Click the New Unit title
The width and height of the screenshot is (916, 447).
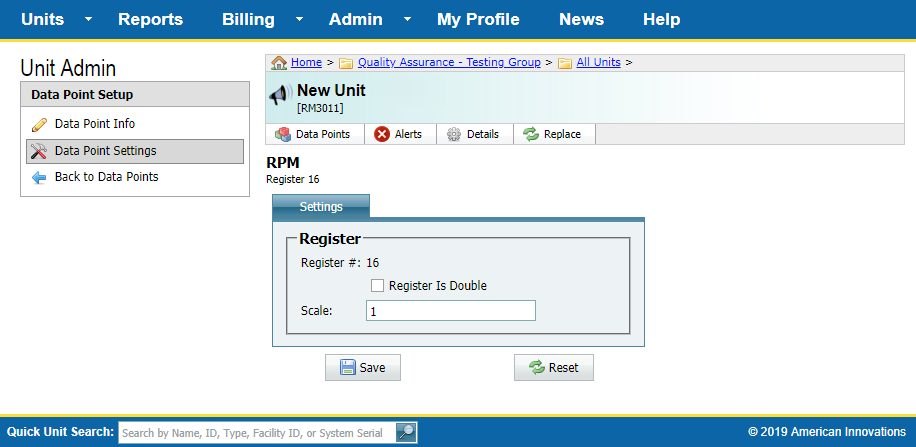(331, 91)
